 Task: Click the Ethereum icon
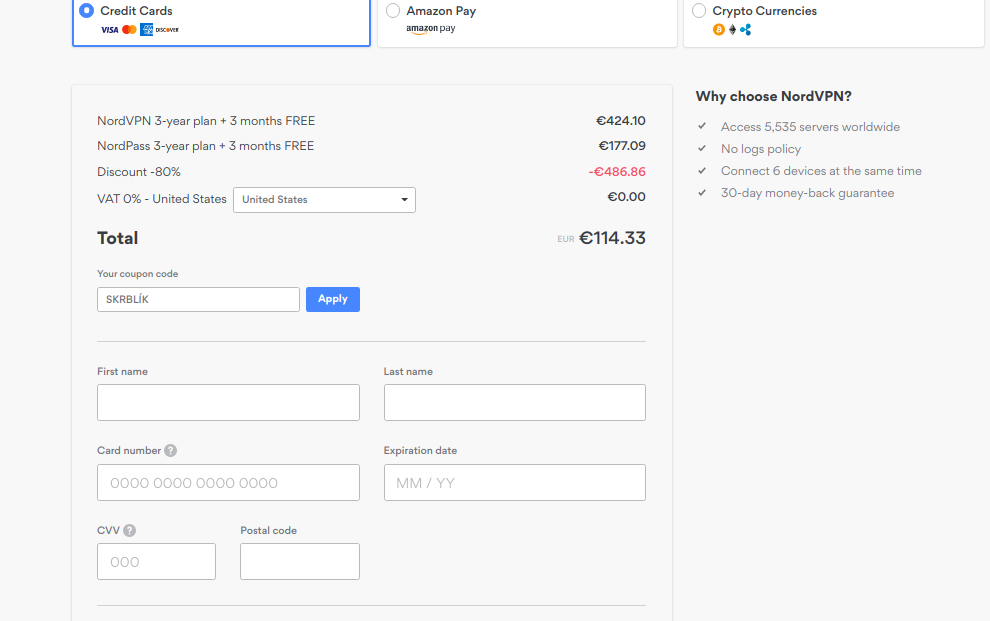pos(732,30)
